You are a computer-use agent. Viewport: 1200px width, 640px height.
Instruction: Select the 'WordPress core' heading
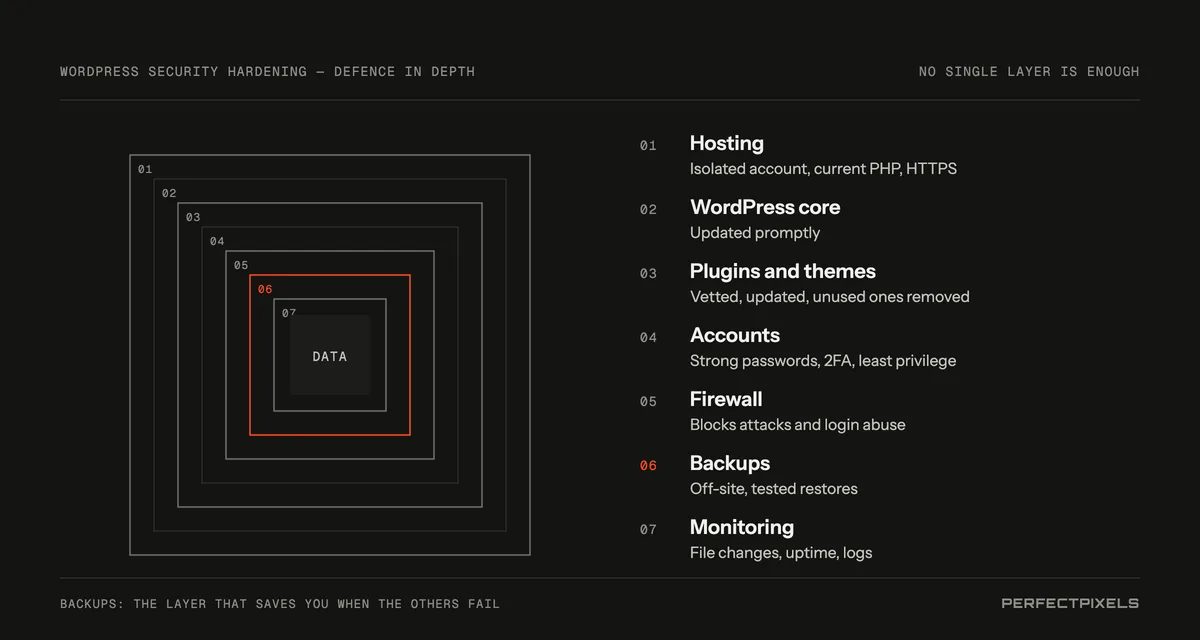coord(765,208)
